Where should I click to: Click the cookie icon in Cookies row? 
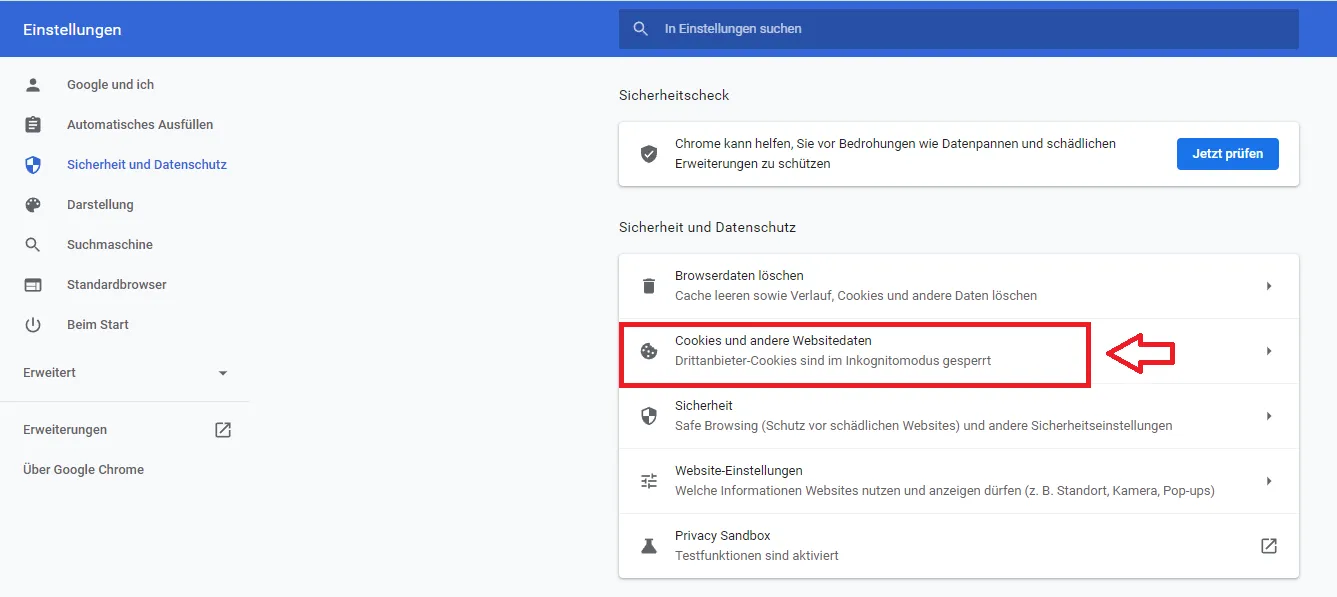pyautogui.click(x=649, y=351)
